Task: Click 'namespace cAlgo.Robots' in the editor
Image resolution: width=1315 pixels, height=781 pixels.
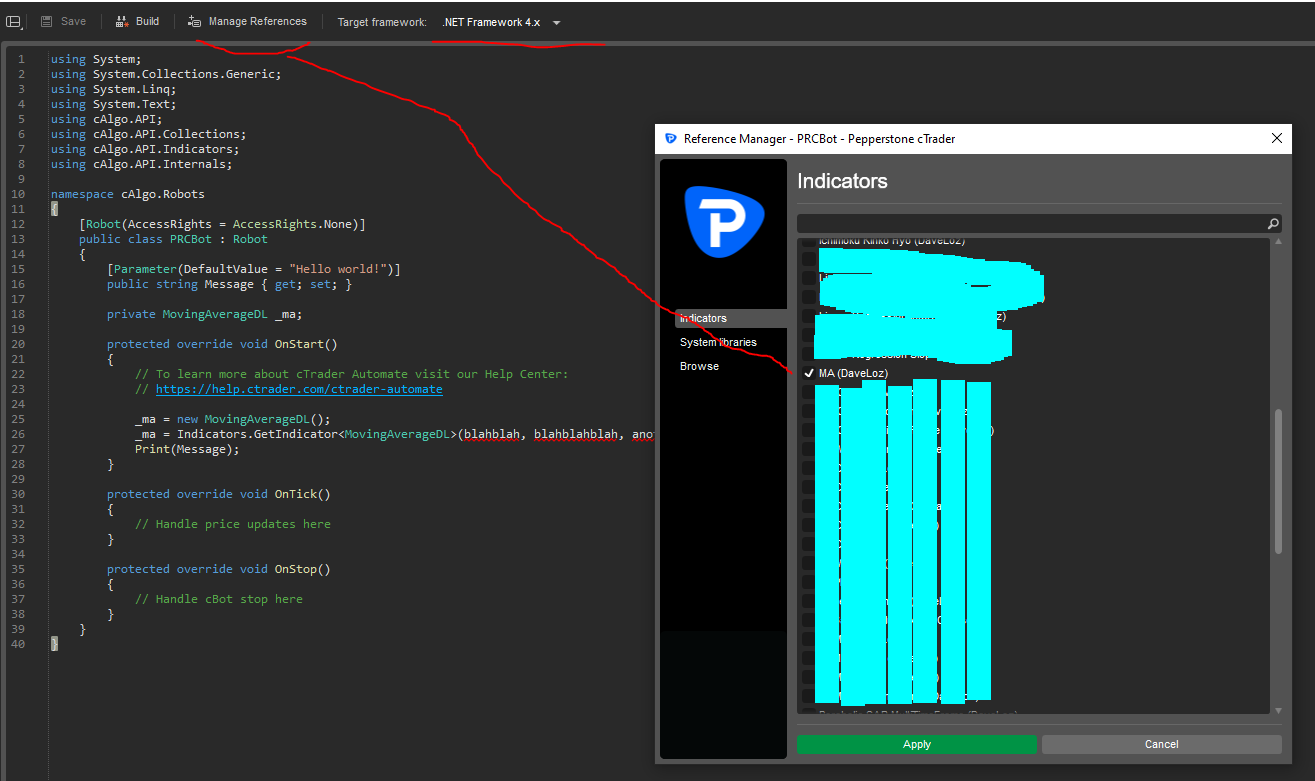Action: pos(128,194)
